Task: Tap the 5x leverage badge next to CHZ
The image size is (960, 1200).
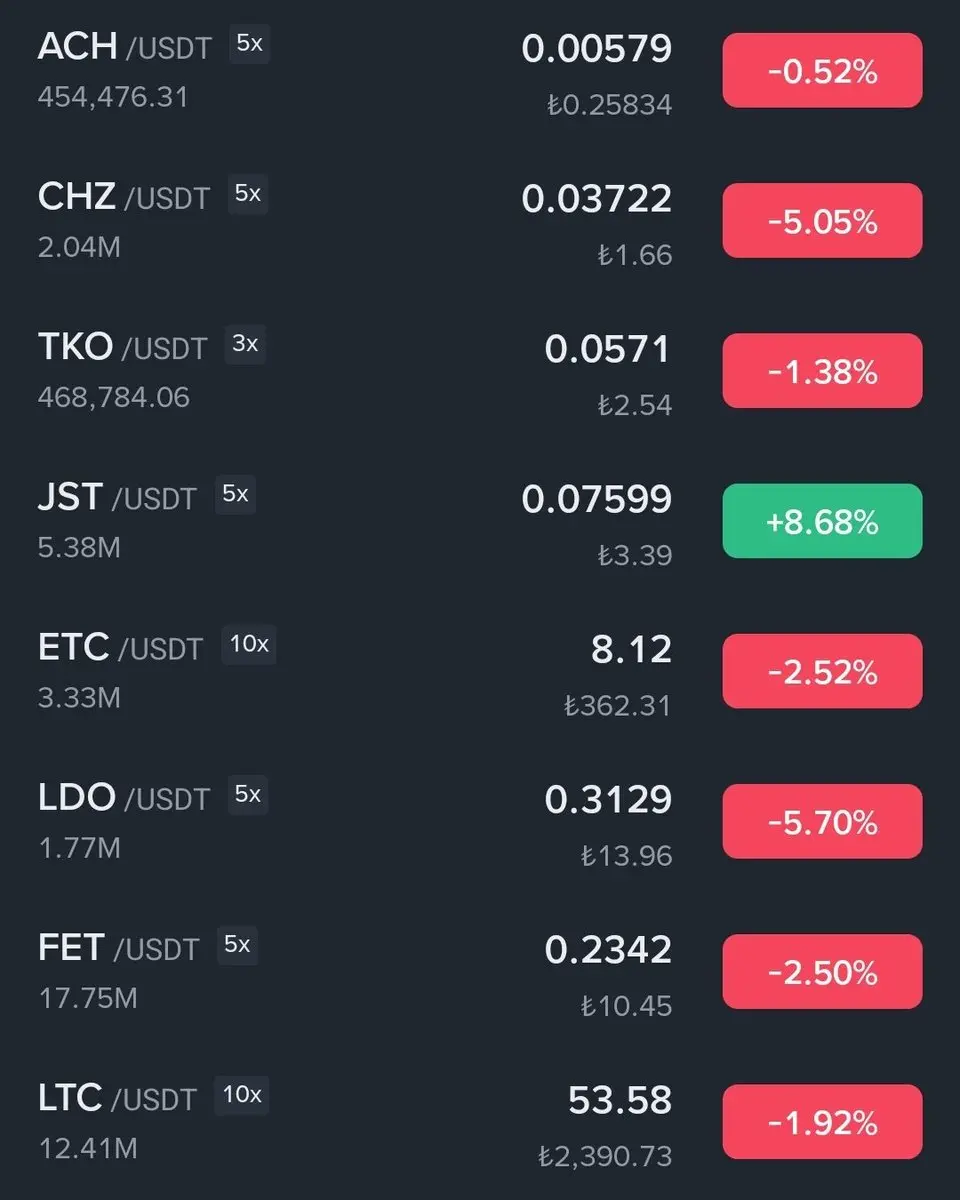Action: point(248,194)
